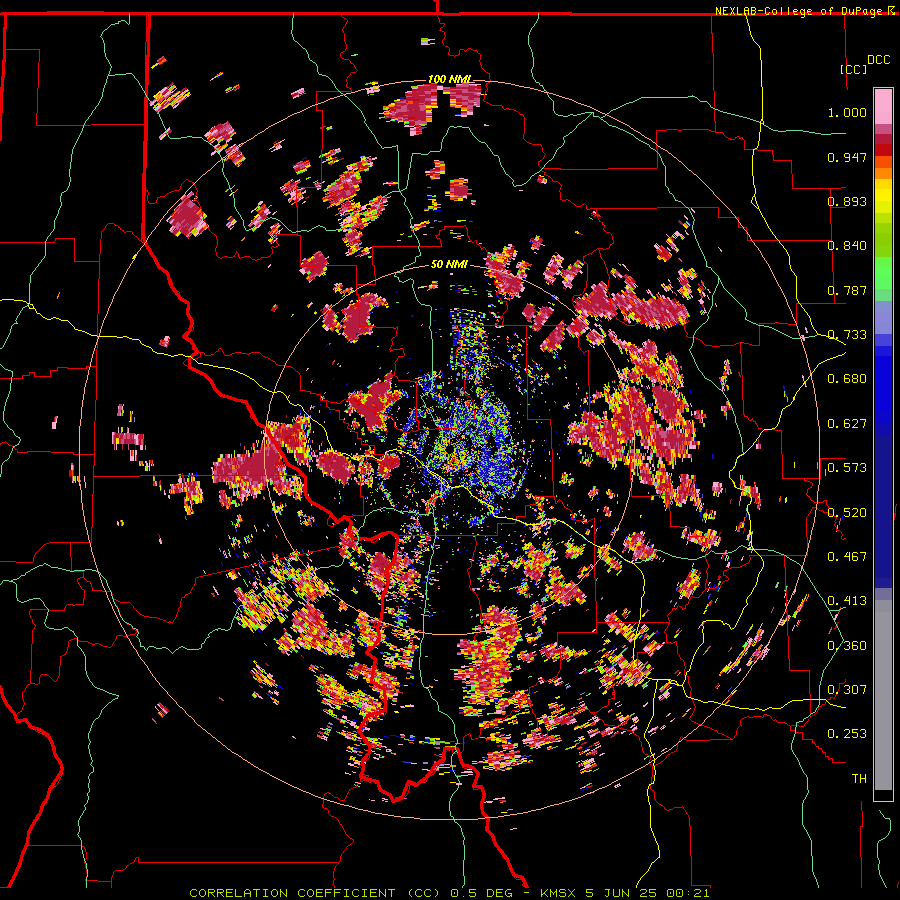Click the 0.253 scale label

tap(847, 734)
